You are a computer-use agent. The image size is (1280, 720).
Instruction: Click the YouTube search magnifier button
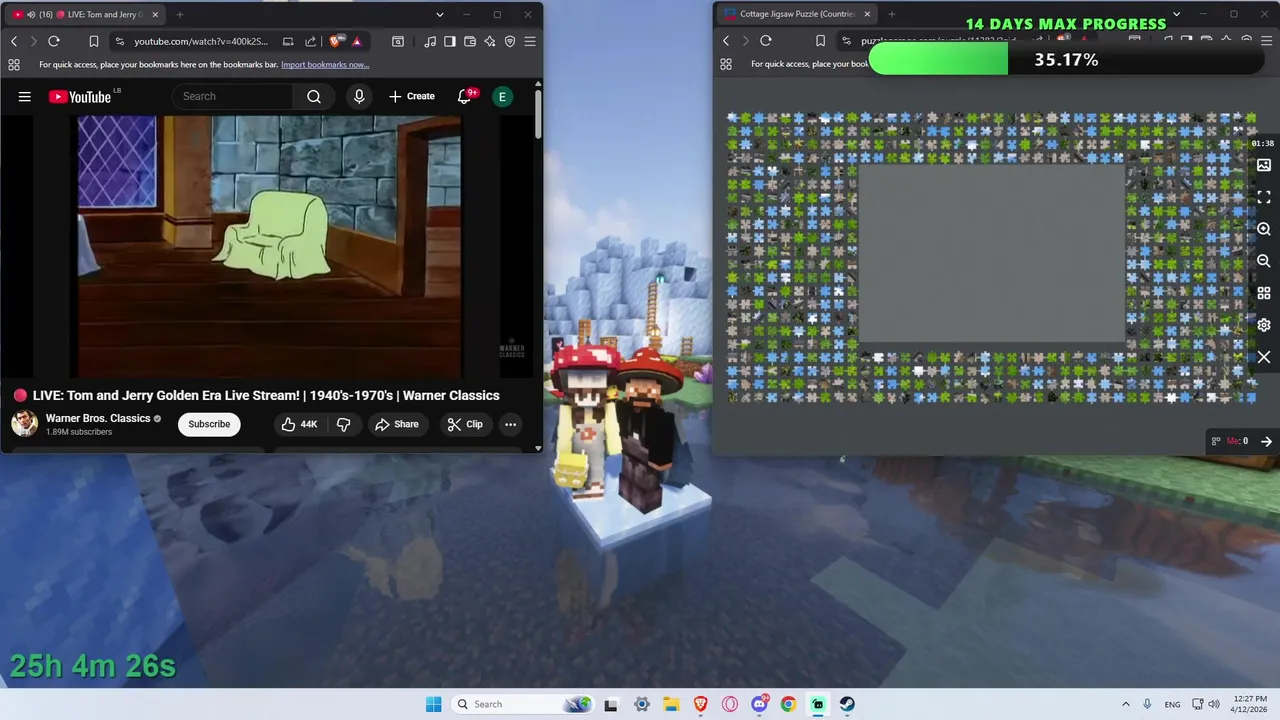(x=314, y=96)
